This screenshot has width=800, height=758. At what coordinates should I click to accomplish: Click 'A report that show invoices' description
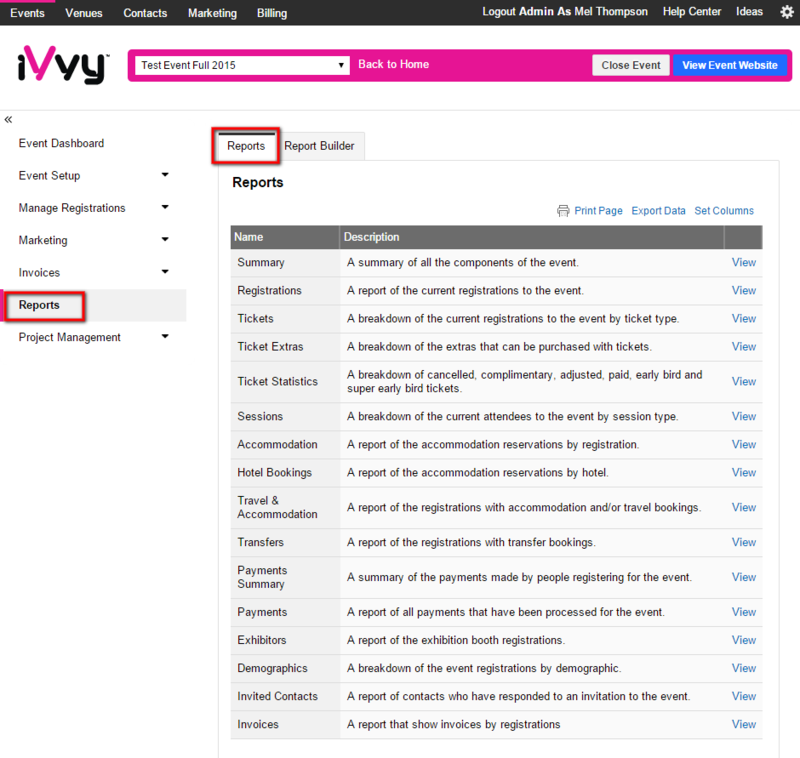(x=454, y=724)
